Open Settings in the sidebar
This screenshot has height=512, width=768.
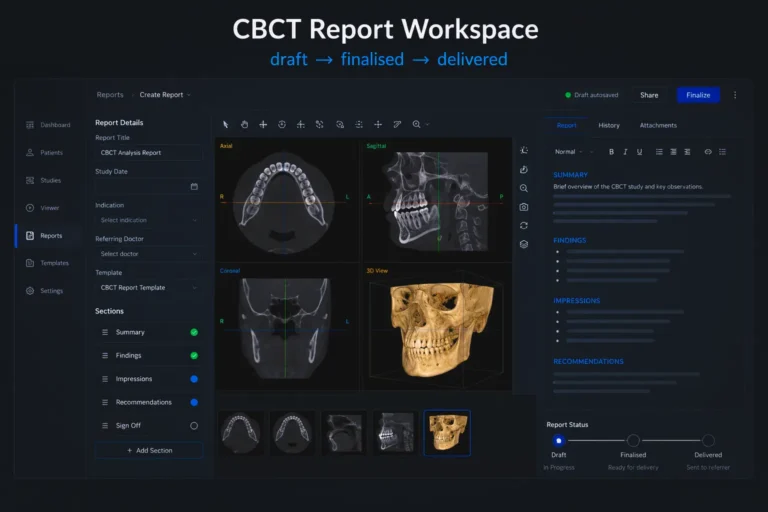tap(45, 291)
